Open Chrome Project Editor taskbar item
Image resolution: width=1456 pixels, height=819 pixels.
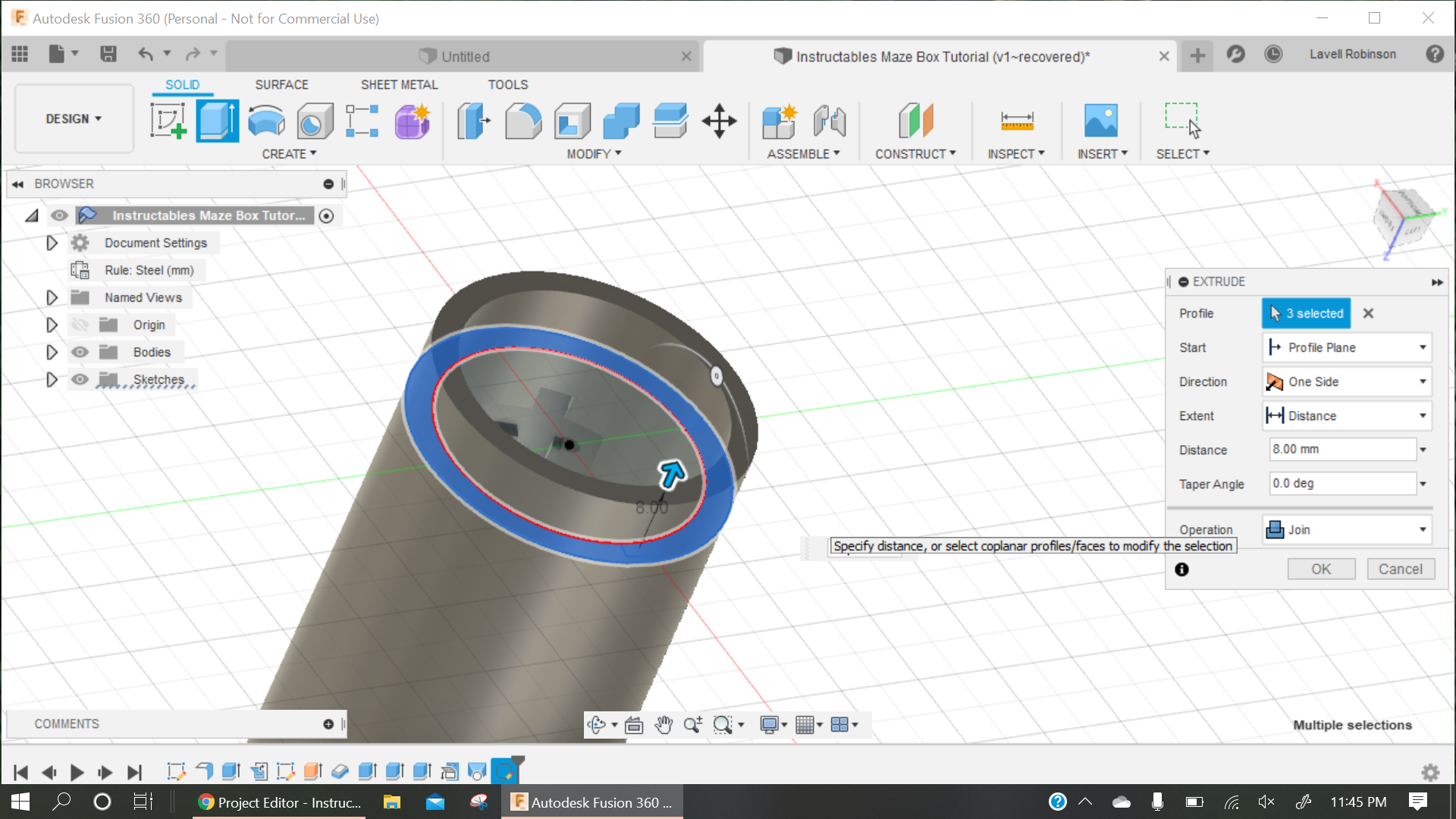(x=279, y=802)
